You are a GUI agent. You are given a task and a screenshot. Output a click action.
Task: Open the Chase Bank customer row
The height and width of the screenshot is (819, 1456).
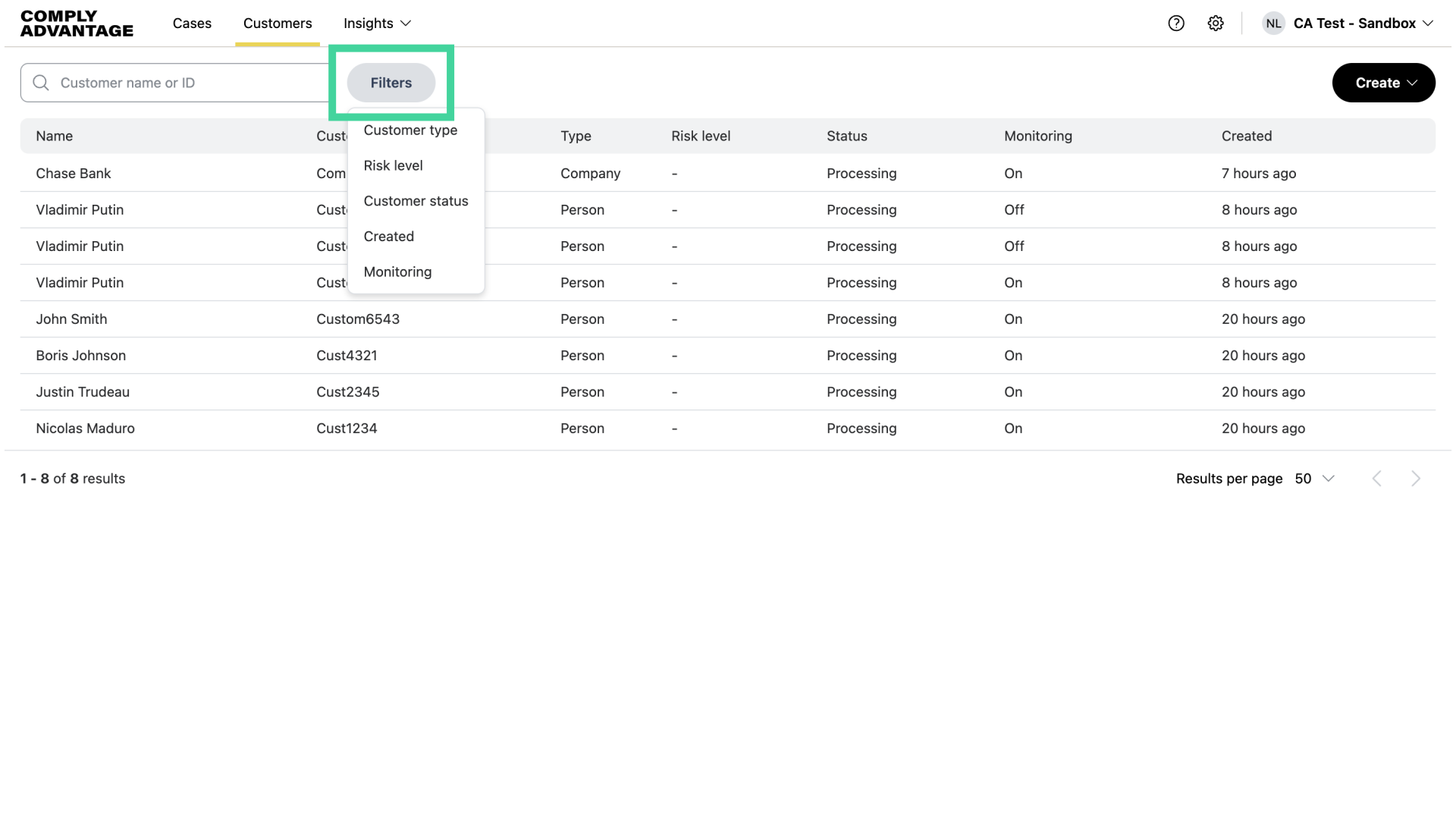74,174
